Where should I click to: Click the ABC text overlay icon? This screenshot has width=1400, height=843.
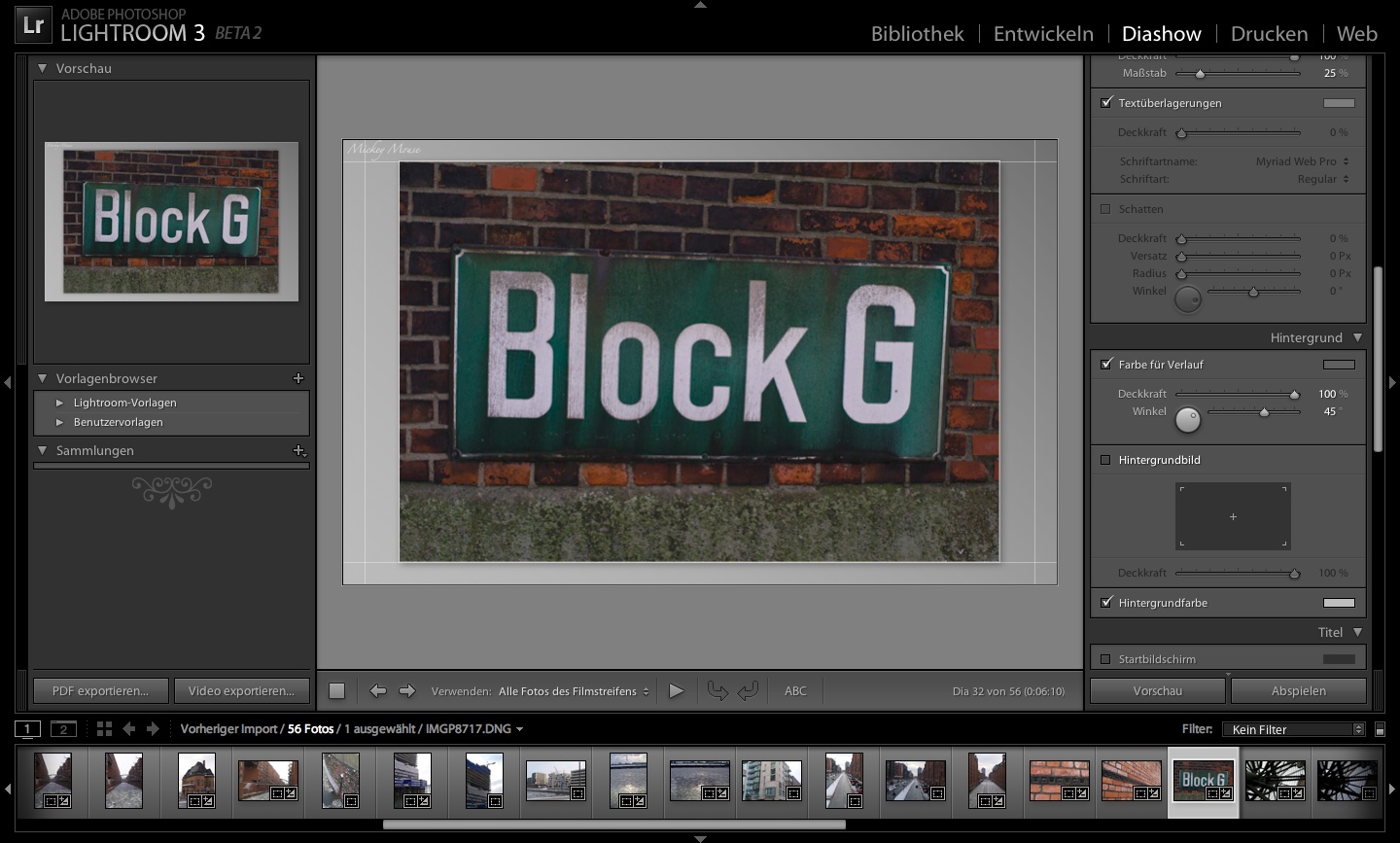(795, 690)
